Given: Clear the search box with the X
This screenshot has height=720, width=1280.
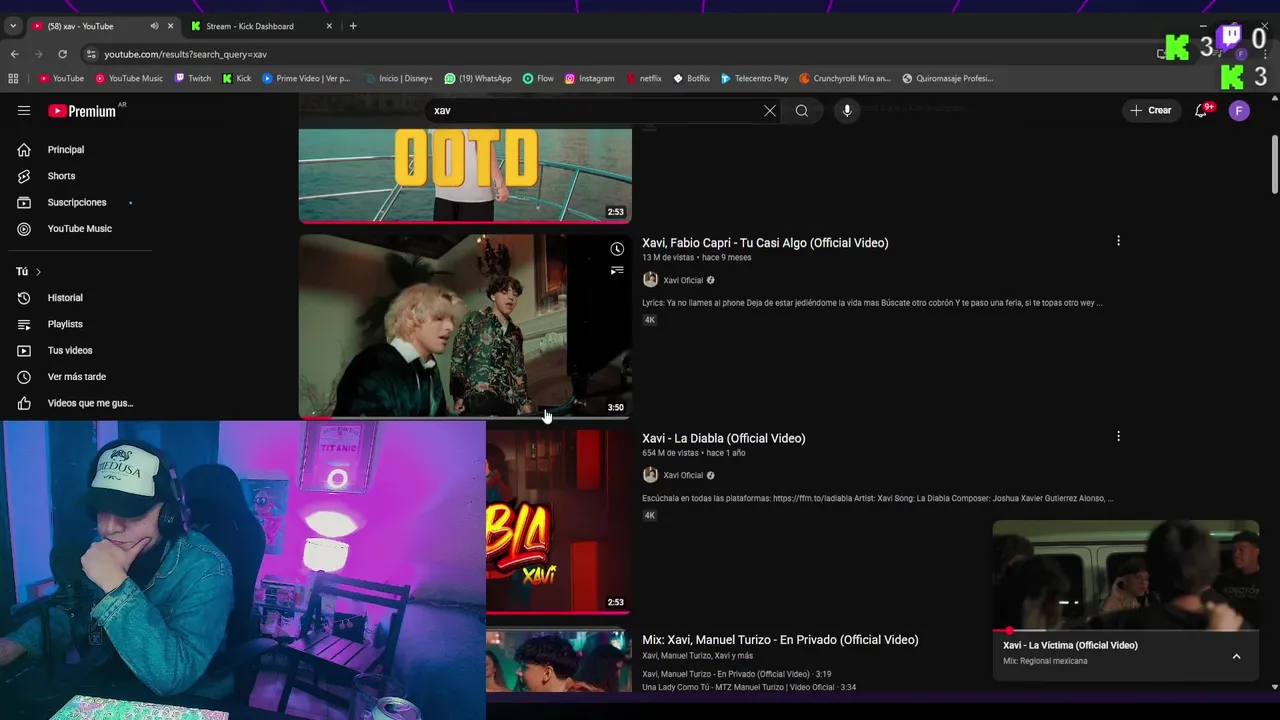Looking at the screenshot, I should 769,111.
